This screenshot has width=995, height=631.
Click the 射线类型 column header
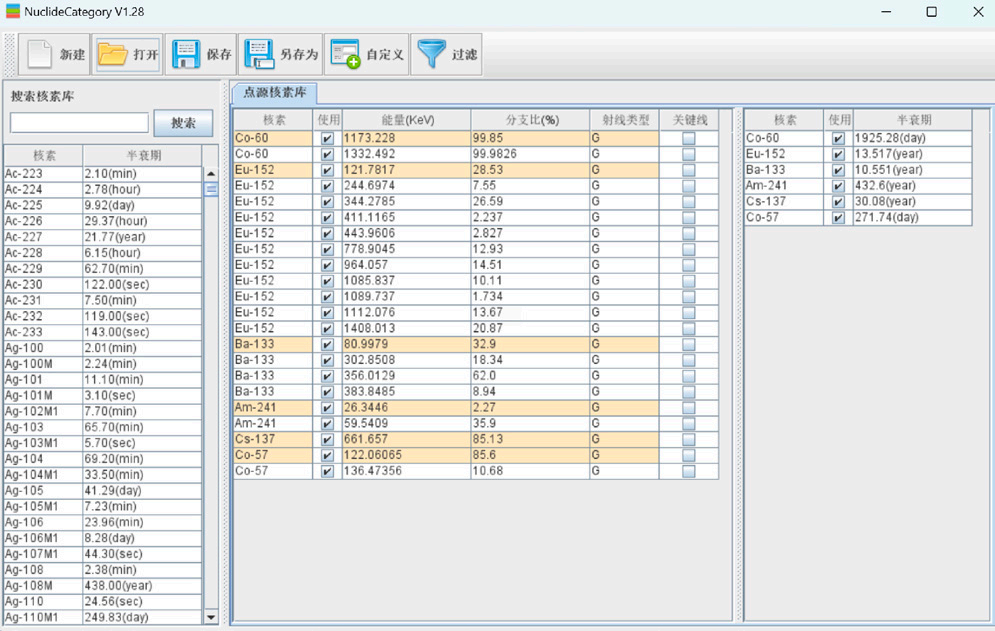tap(625, 120)
